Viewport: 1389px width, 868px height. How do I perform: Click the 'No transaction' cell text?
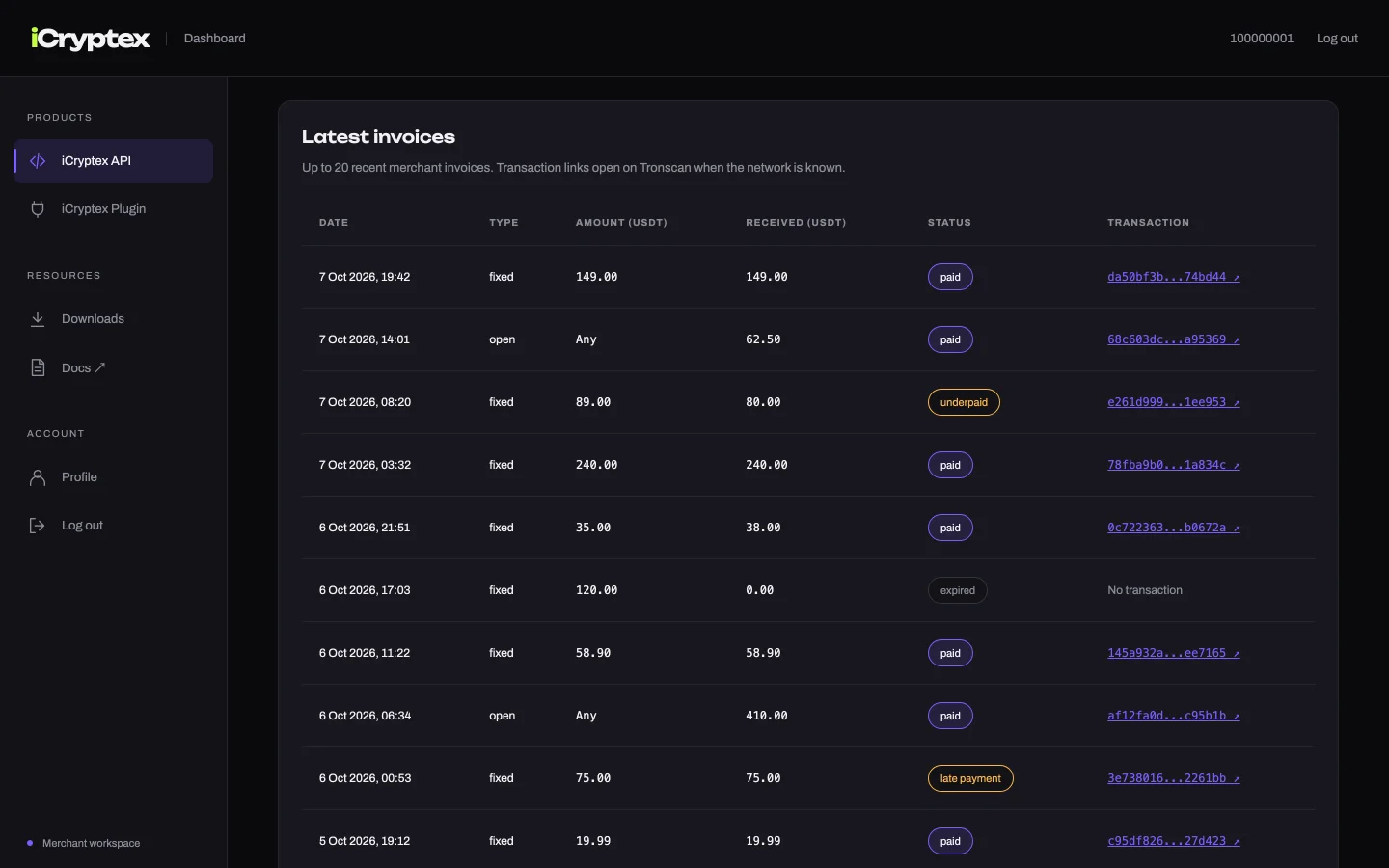(1145, 590)
